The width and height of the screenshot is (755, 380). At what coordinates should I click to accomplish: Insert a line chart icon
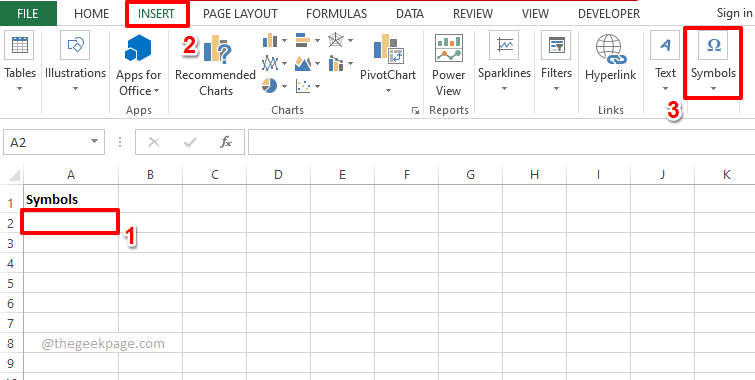point(270,63)
